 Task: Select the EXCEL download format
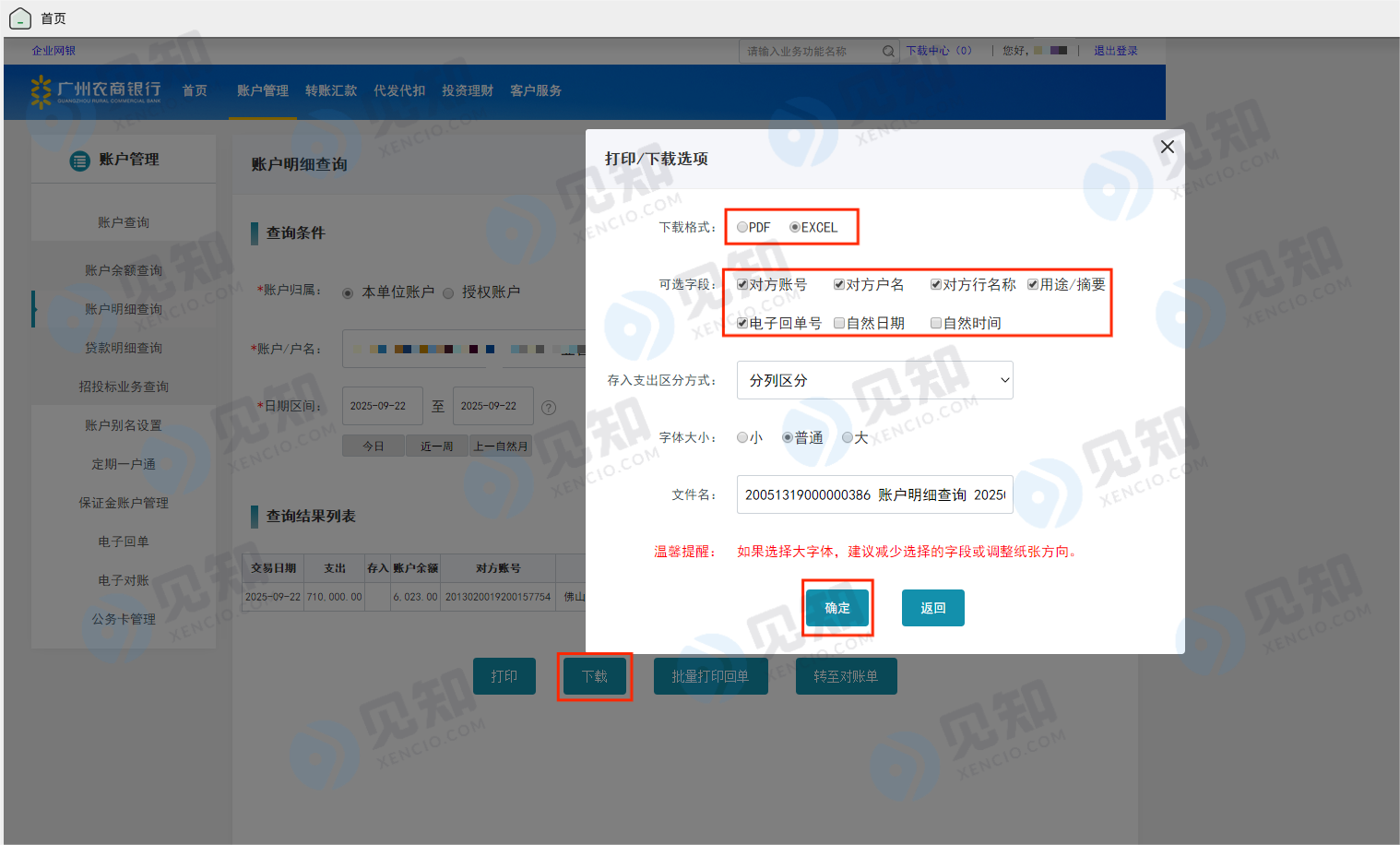(x=795, y=228)
